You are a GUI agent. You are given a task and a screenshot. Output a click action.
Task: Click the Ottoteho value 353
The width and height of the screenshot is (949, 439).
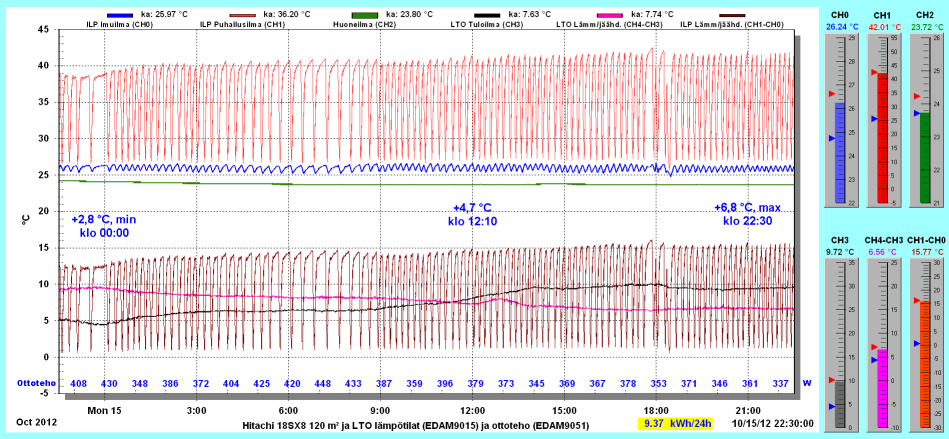pos(658,383)
